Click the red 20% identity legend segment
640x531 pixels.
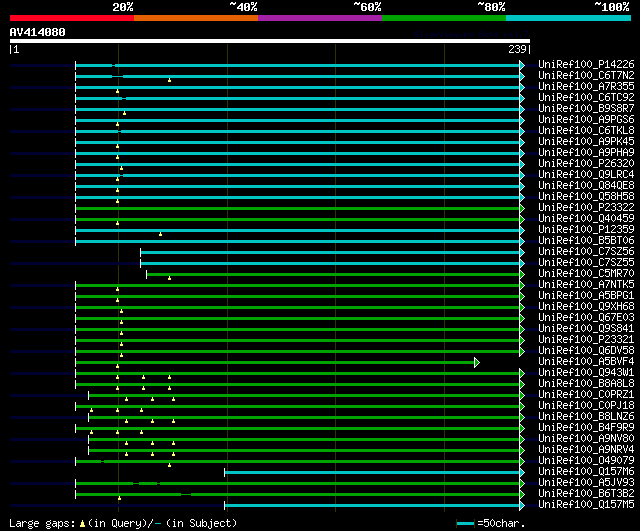pyautogui.click(x=72, y=18)
